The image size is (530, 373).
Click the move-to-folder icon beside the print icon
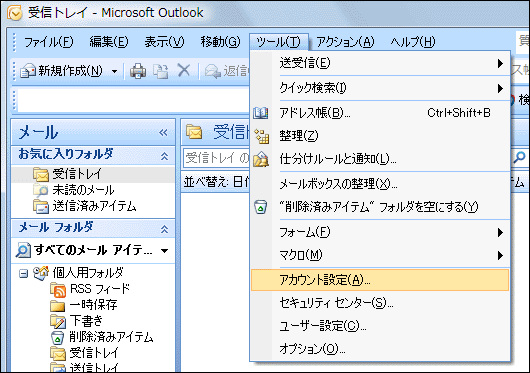pyautogui.click(x=161, y=71)
